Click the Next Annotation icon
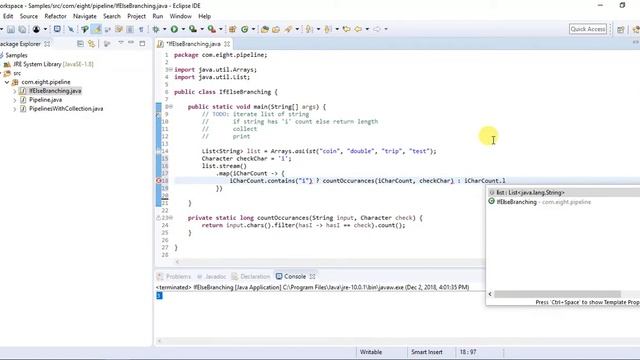The image size is (640, 360). [x=309, y=29]
